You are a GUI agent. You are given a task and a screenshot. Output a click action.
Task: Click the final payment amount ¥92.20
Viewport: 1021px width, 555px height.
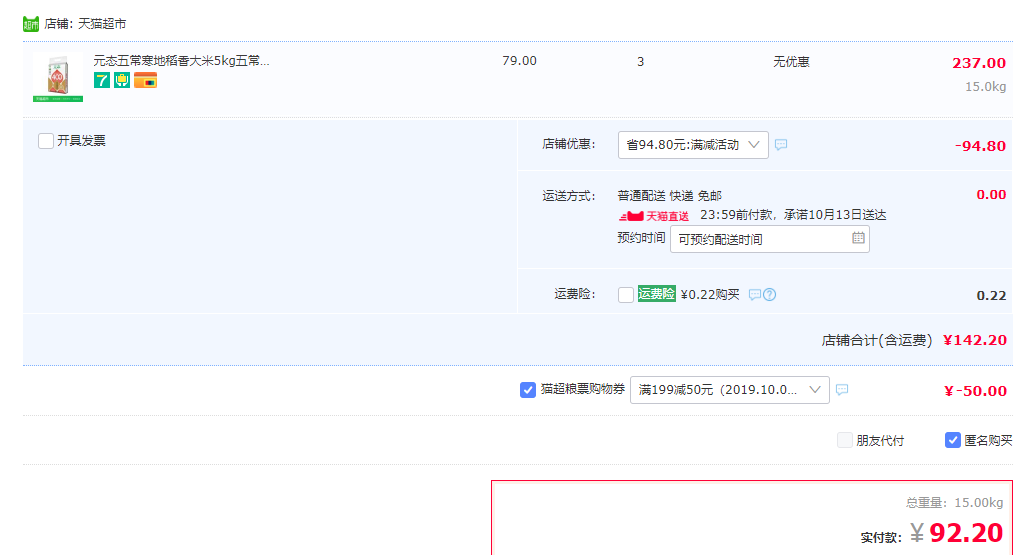coord(957,533)
